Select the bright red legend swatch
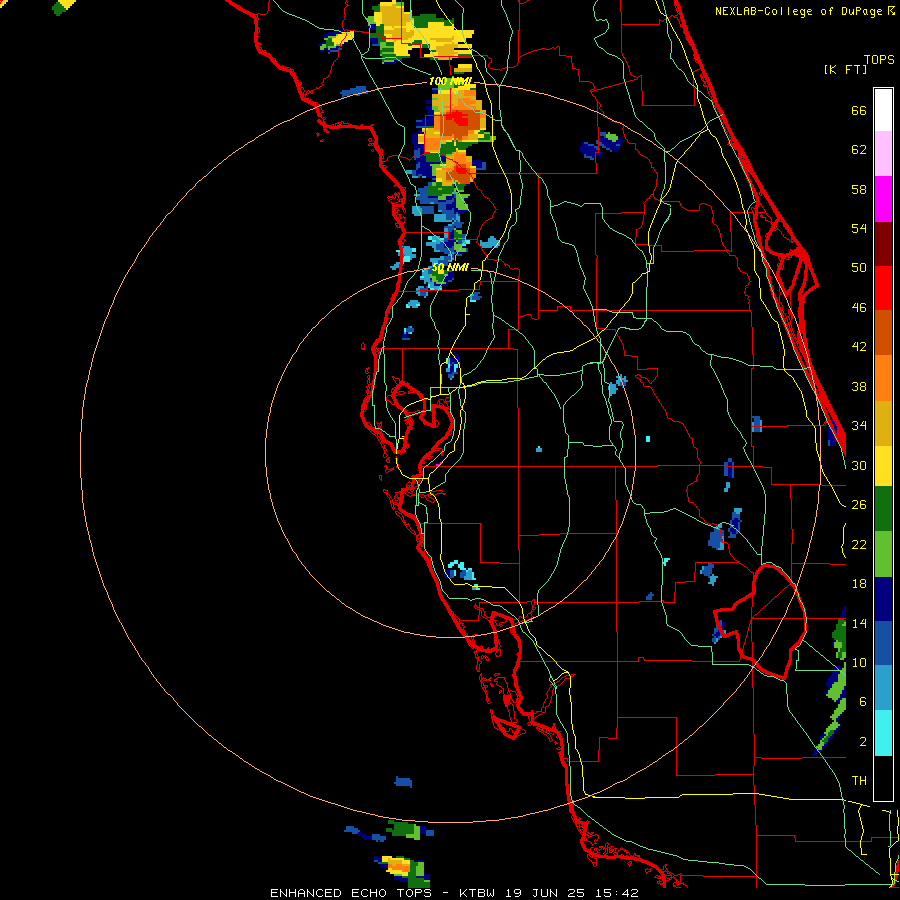The height and width of the screenshot is (900, 900). 883,288
